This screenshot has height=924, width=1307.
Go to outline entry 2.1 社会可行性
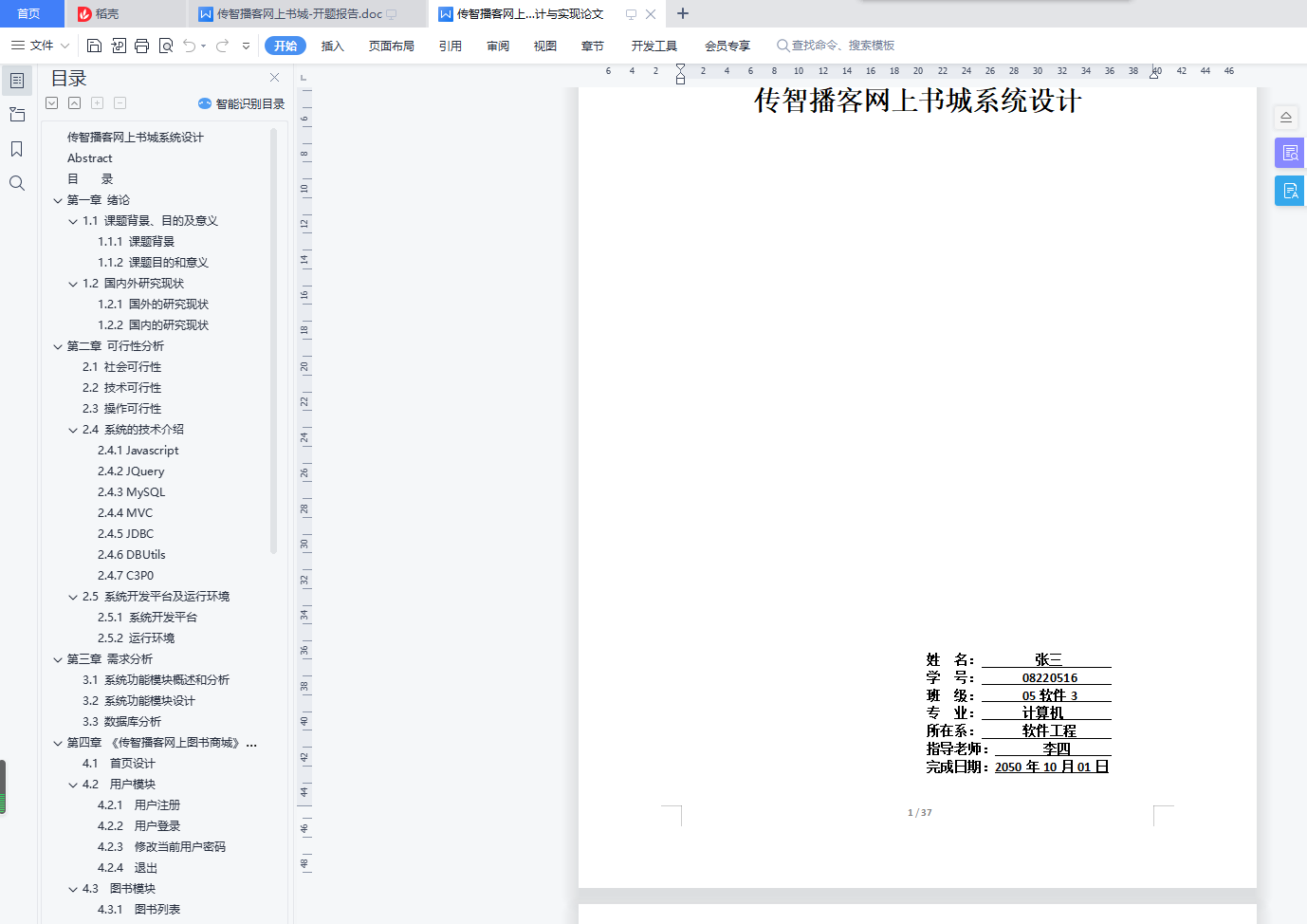tap(121, 367)
